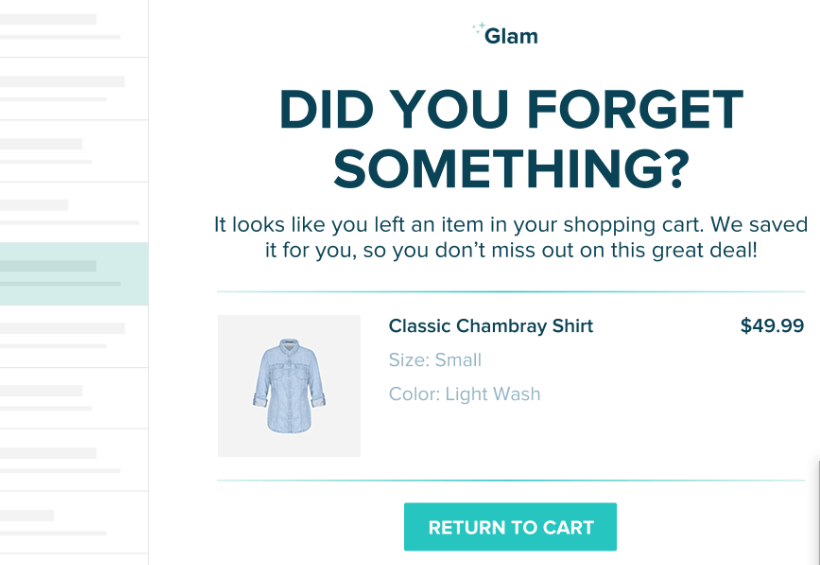Open the second email row in the sidebar
The height and width of the screenshot is (565, 820).
pyautogui.click(x=74, y=88)
